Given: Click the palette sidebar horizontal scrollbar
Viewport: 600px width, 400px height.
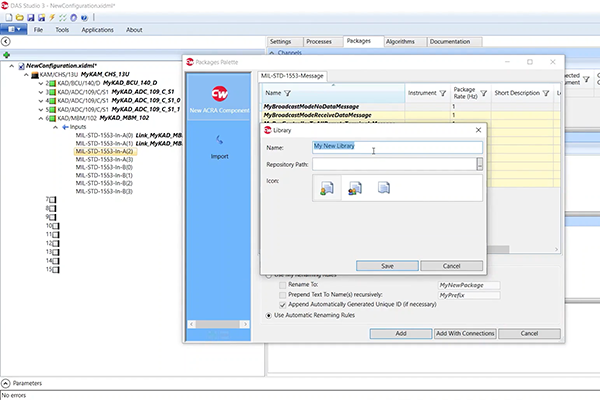Looking at the screenshot, I should [x=218, y=324].
